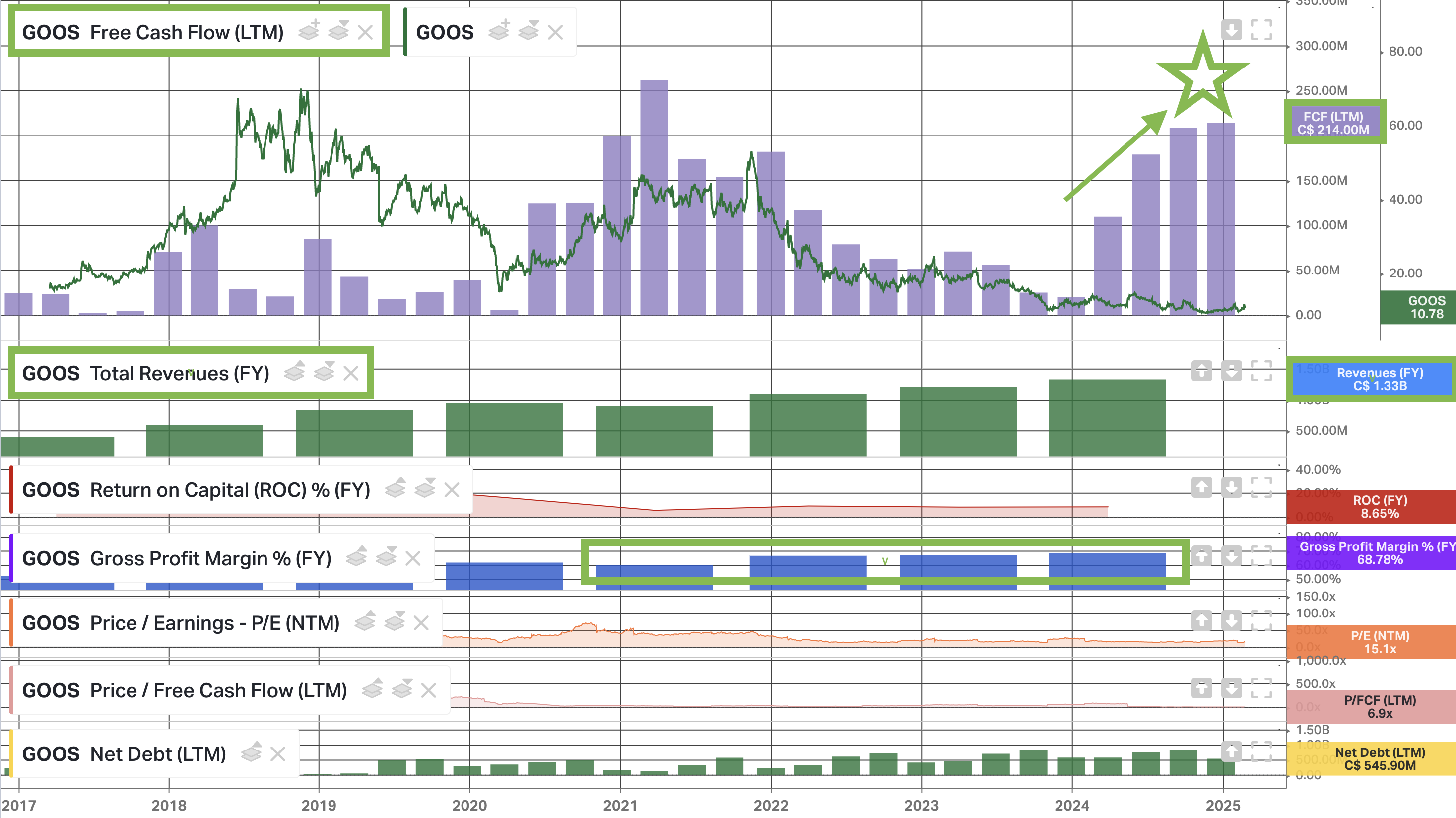
Task: Select the 'GOOS Price / Earnings - P/E (NTM)' label
Action: (181, 623)
